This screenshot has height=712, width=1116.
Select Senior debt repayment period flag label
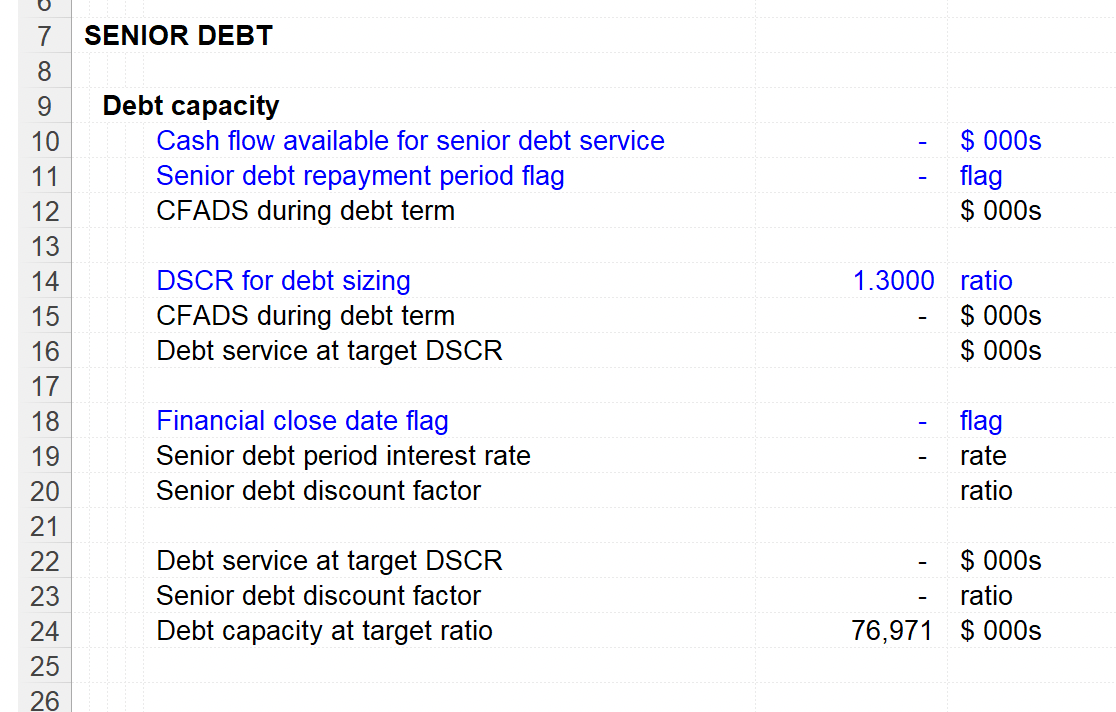point(360,176)
